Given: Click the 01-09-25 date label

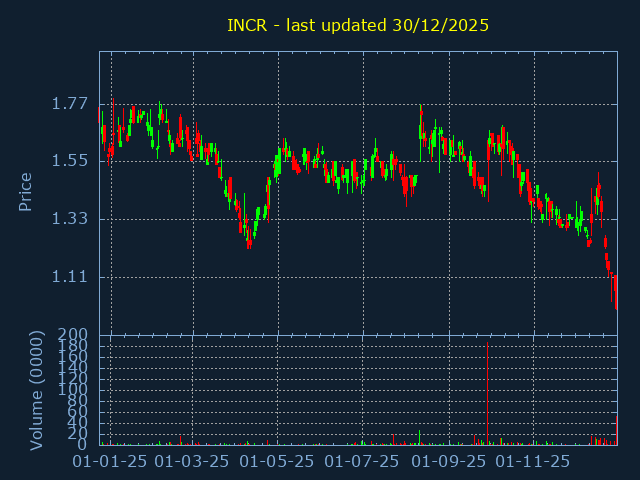Looking at the screenshot, I should [x=447, y=462].
